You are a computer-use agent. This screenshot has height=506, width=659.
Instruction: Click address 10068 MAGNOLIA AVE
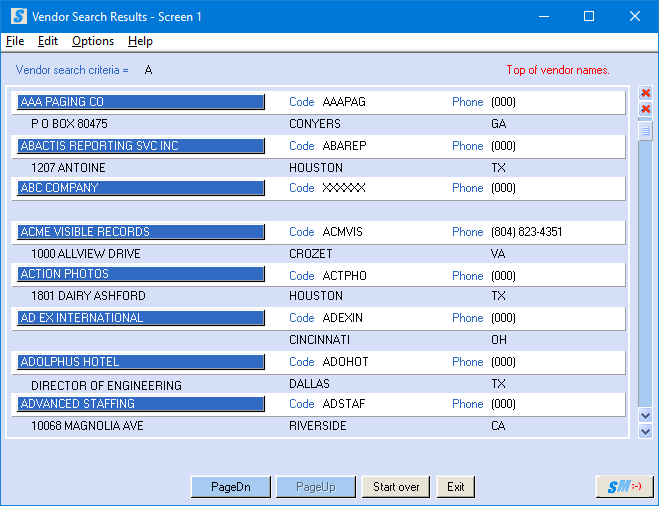click(x=87, y=426)
